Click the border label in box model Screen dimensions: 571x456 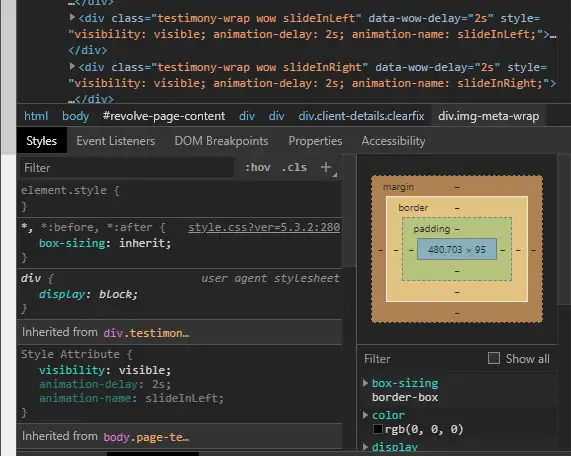pyautogui.click(x=413, y=208)
